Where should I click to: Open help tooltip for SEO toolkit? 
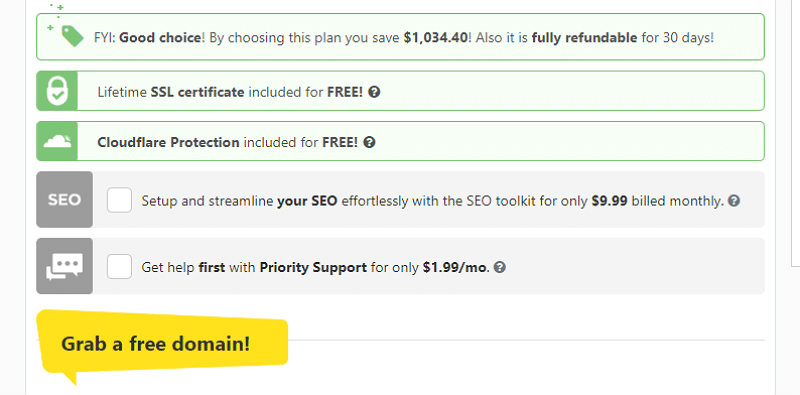[734, 201]
